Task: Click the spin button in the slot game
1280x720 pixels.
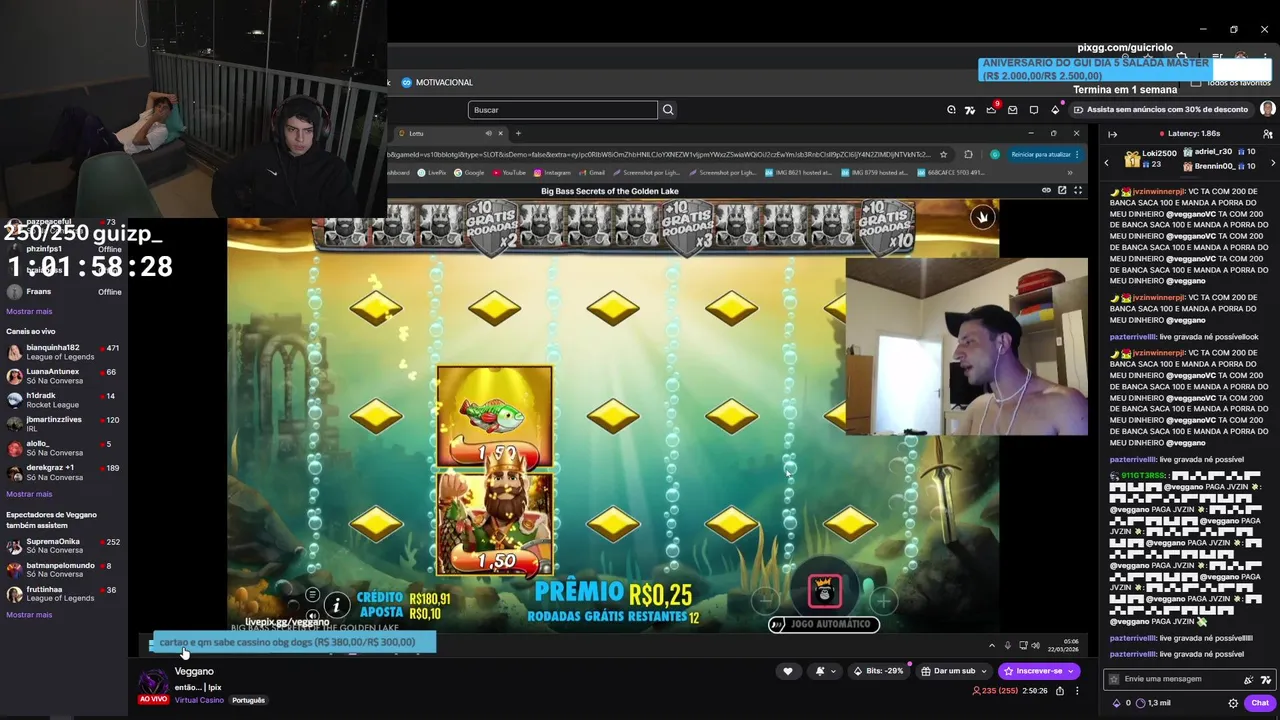Action: coord(825,591)
